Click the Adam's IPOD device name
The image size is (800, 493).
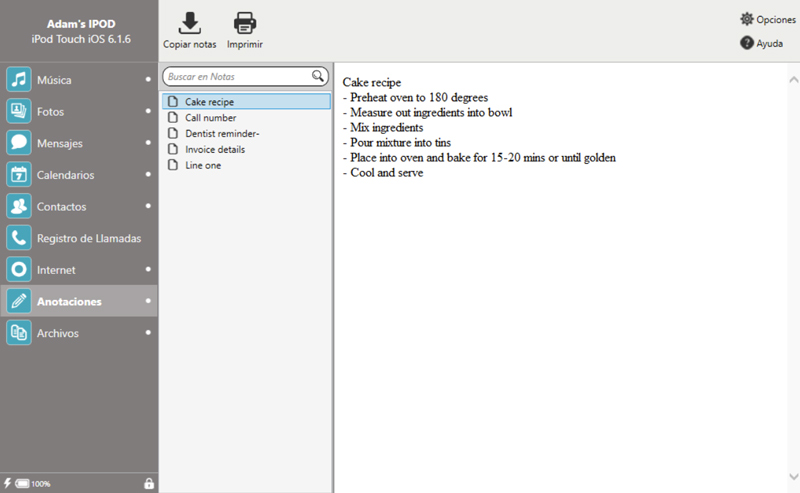tap(81, 24)
